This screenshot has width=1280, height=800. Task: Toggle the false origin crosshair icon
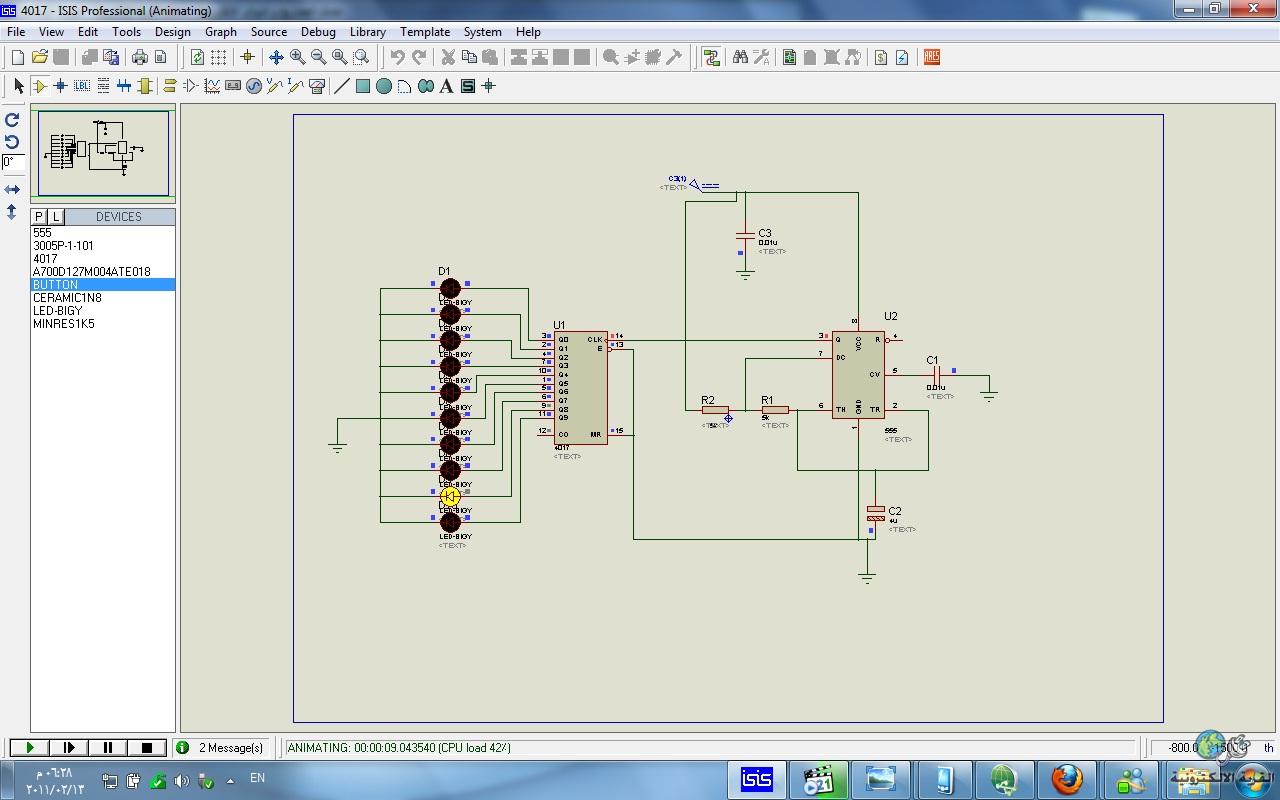pyautogui.click(x=248, y=58)
